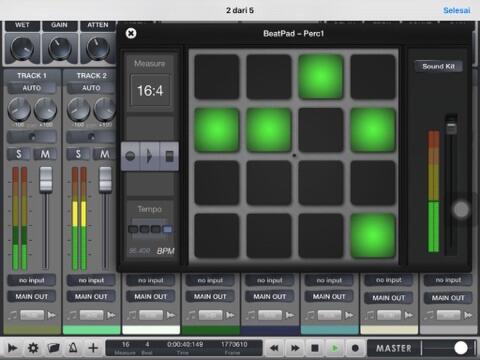The width and height of the screenshot is (480, 360).
Task: Click the fast forward button in main transport
Action: point(295,348)
